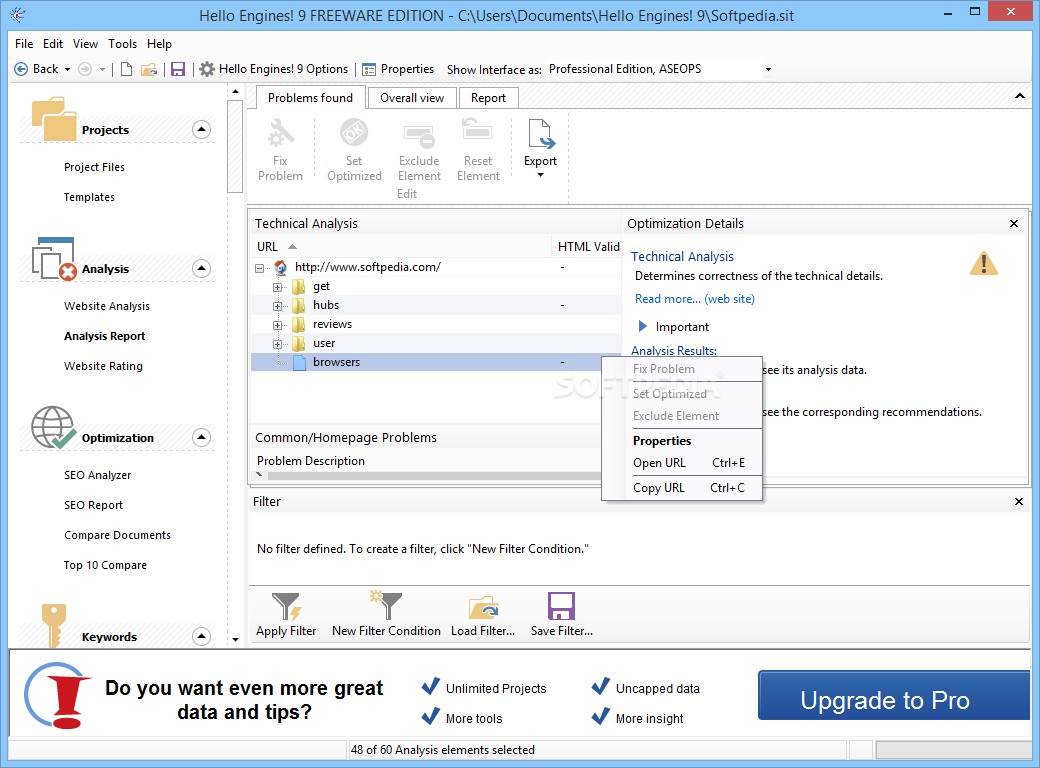Click the Forward navigation arrow icon
The width and height of the screenshot is (1040, 768).
pyautogui.click(x=85, y=69)
